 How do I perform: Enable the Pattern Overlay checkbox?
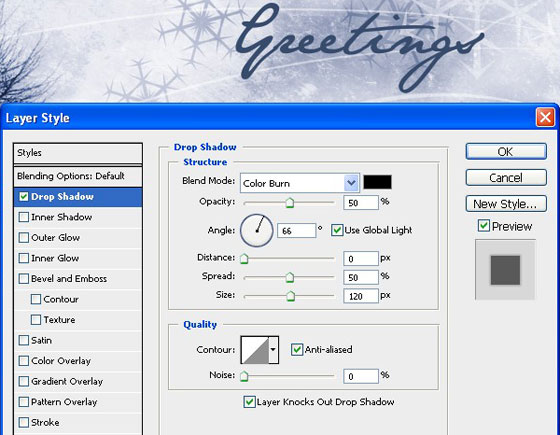click(x=24, y=402)
